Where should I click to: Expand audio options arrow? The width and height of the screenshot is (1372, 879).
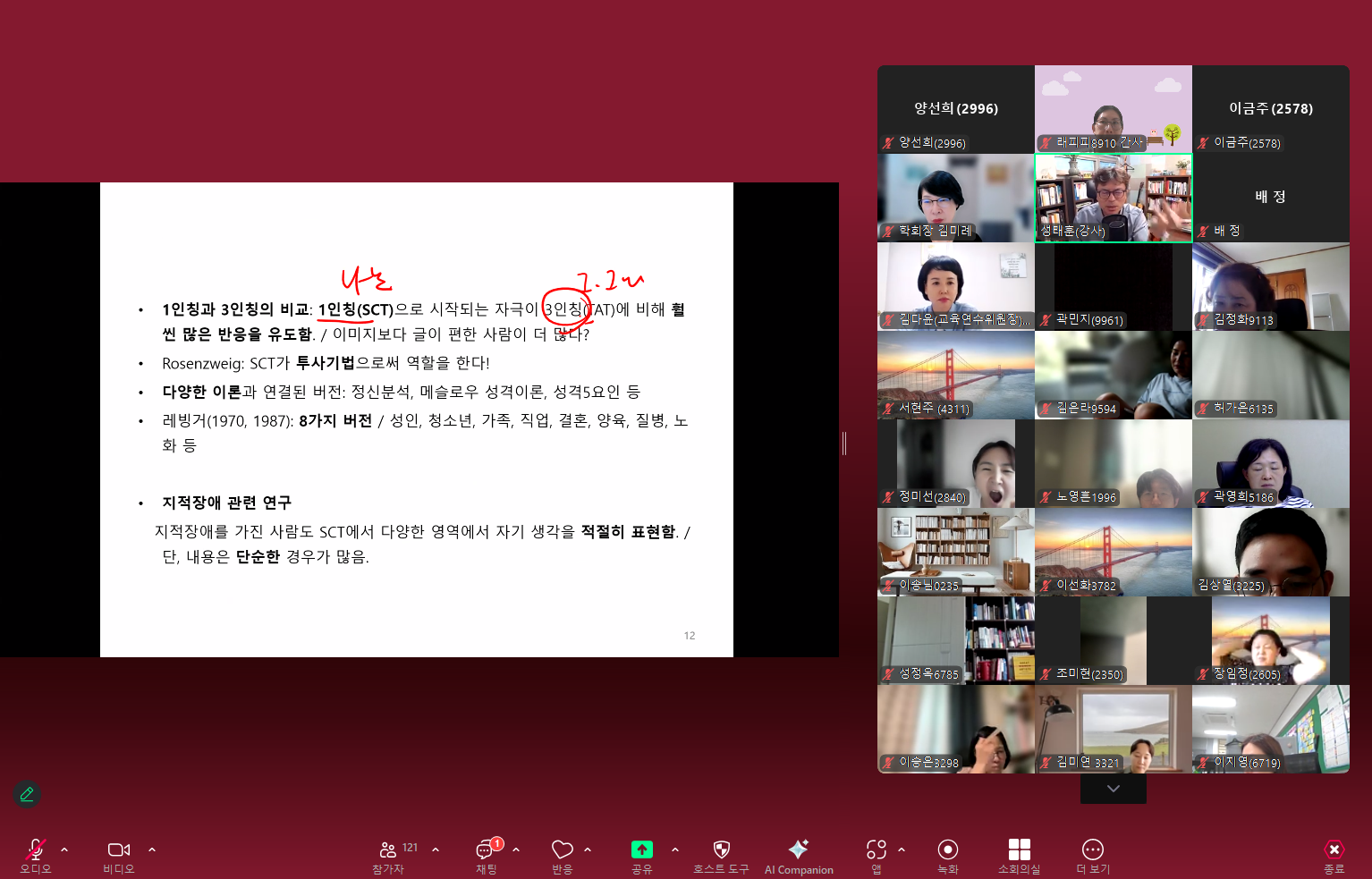tap(64, 849)
